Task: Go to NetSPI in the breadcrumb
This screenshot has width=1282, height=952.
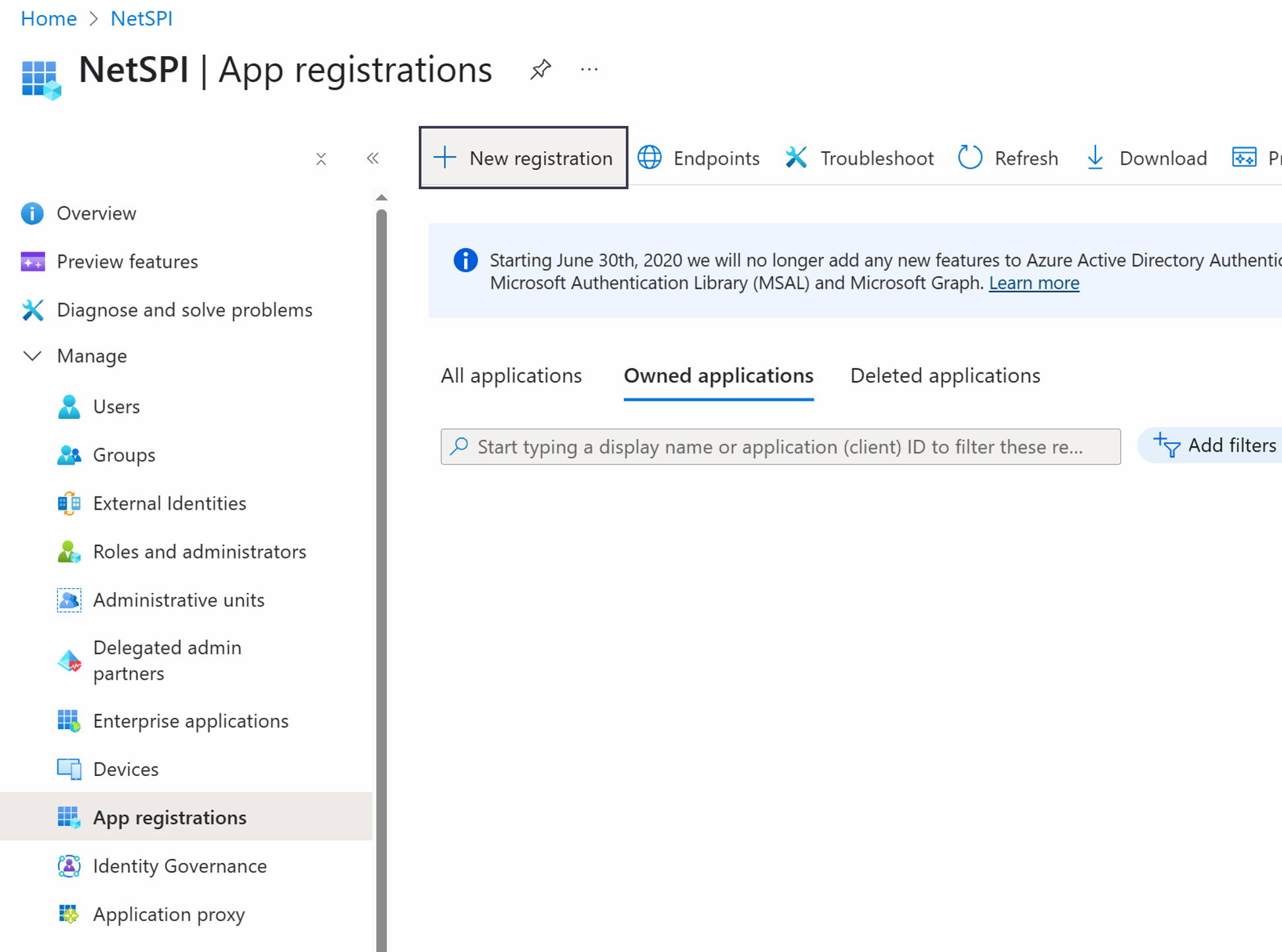Action: (142, 18)
